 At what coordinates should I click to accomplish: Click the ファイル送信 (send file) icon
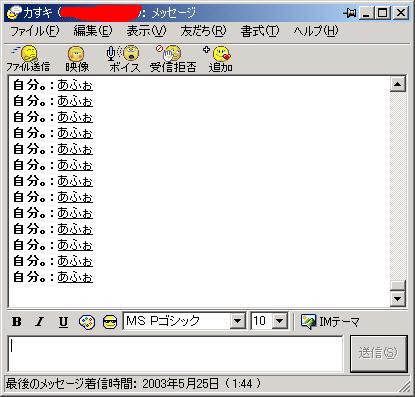tap(28, 59)
